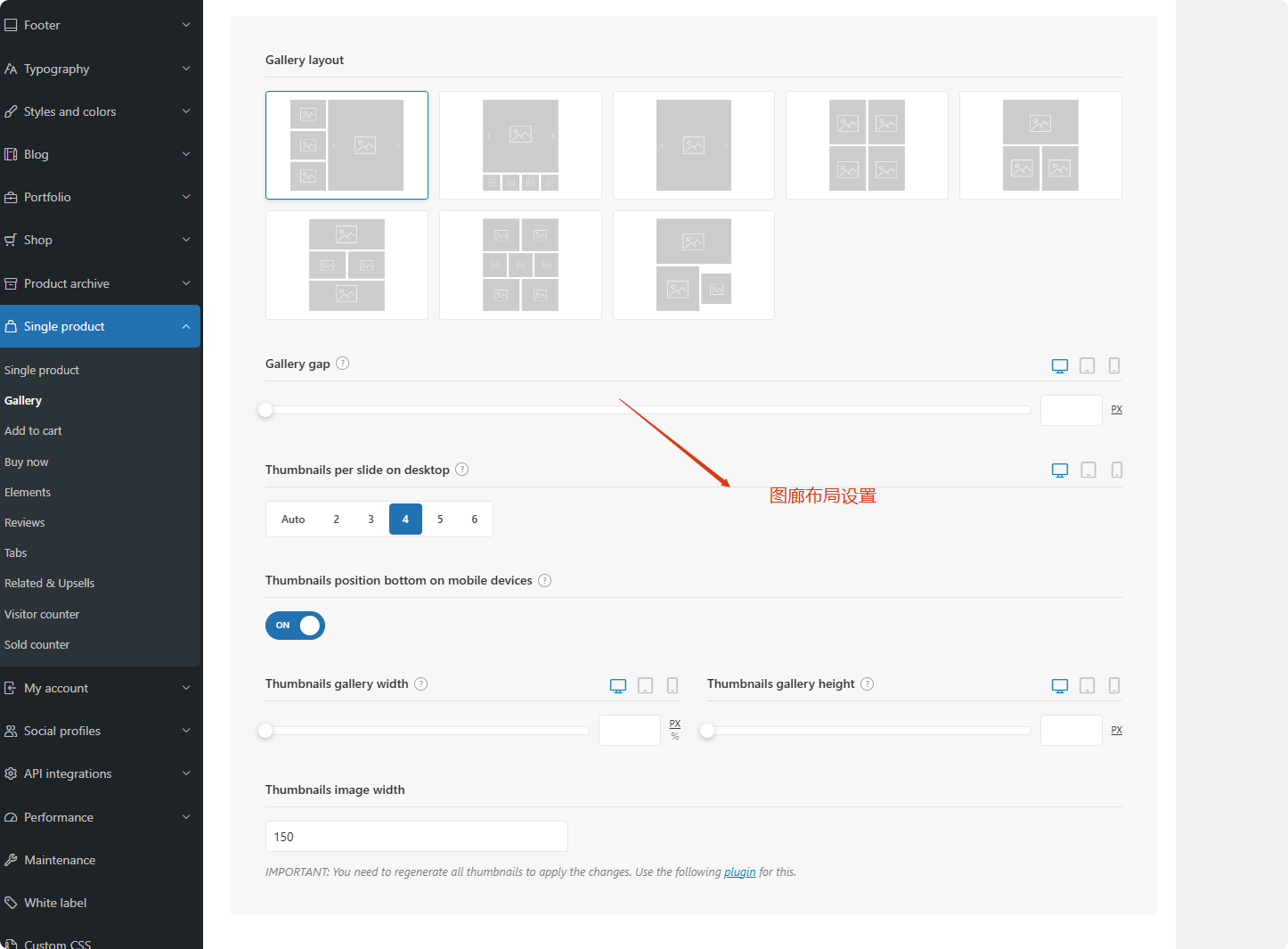Open help tooltip beside Gallery gap
Screen dimensions: 1288x949
(343, 364)
